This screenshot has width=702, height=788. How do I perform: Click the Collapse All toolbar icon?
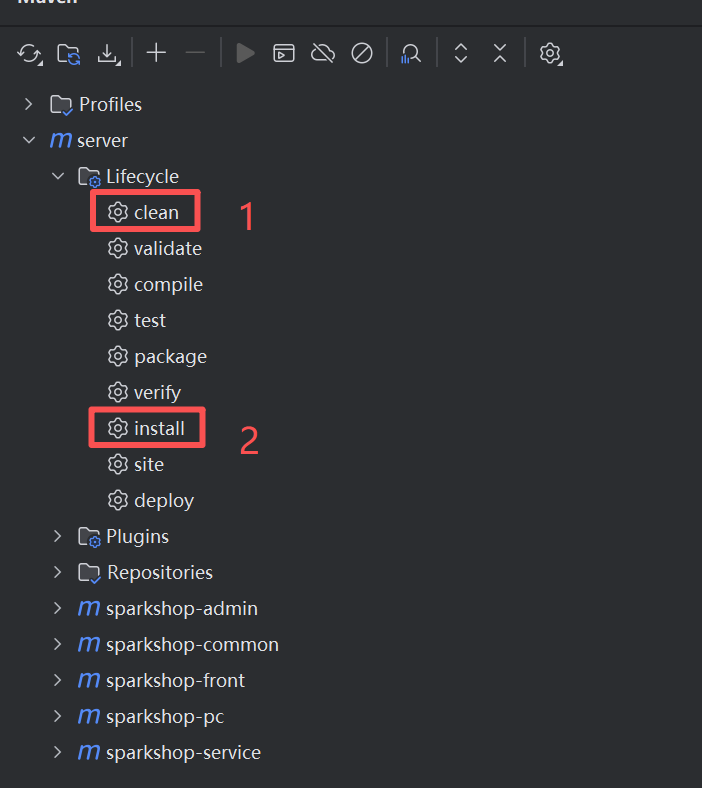[x=500, y=53]
